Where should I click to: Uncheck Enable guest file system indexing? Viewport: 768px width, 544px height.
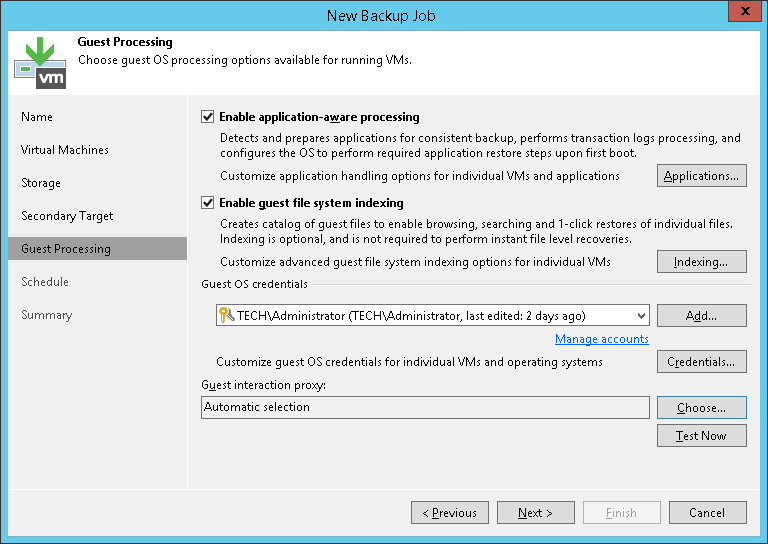[x=208, y=203]
